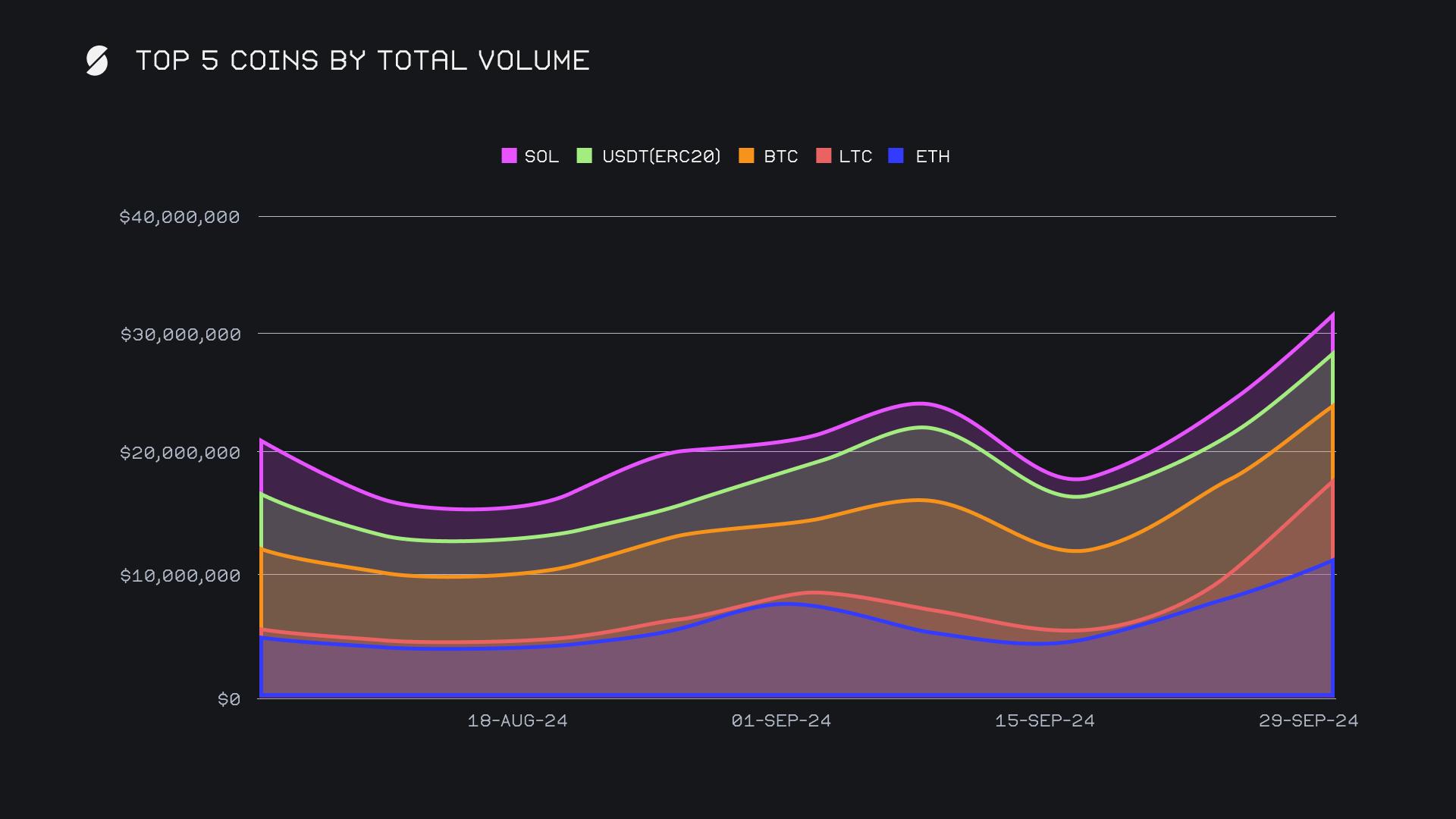Click the $10,000,000 axis label
1456x819 pixels.
pos(180,576)
